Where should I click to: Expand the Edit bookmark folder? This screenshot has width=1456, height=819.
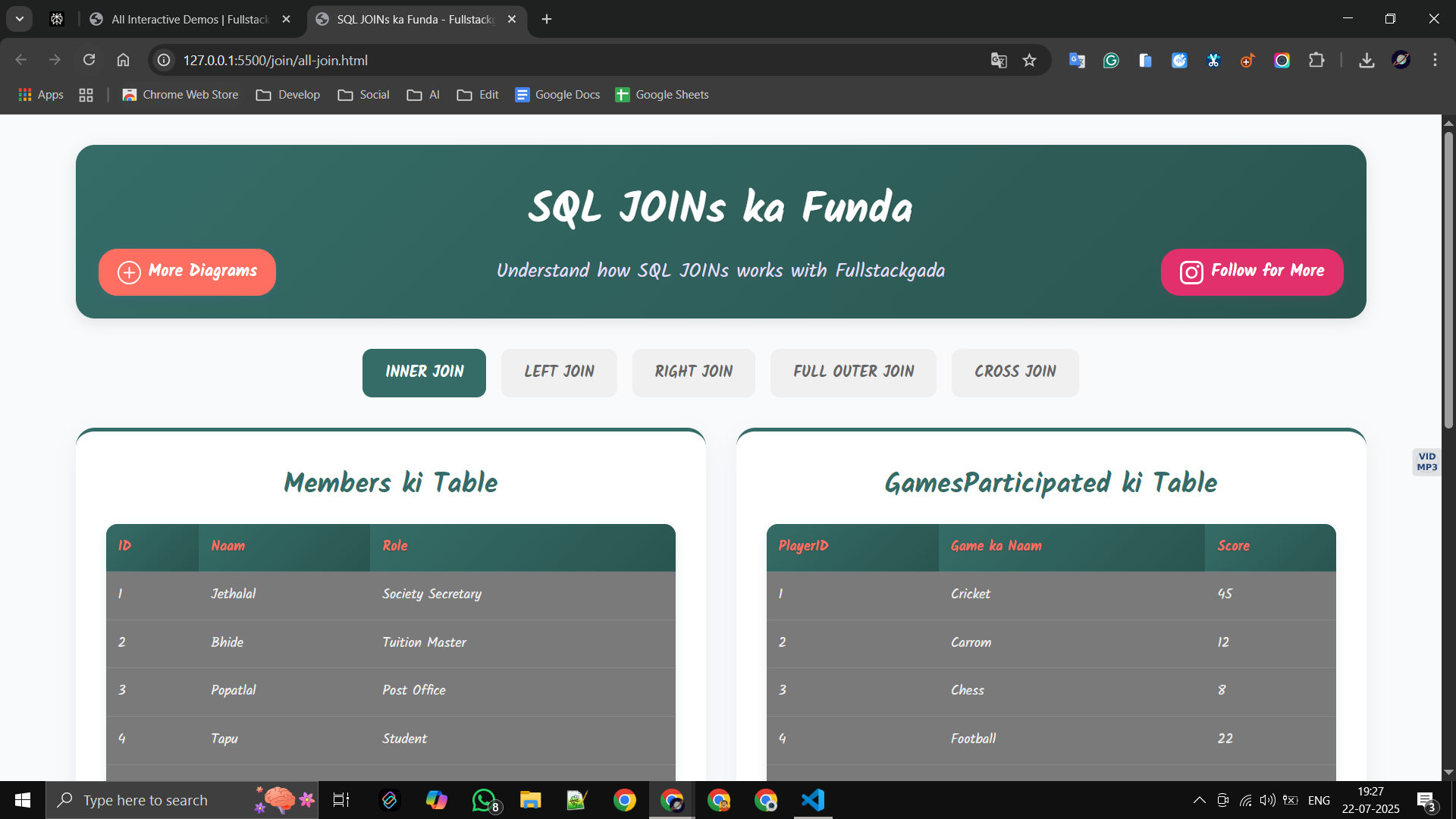tap(478, 95)
